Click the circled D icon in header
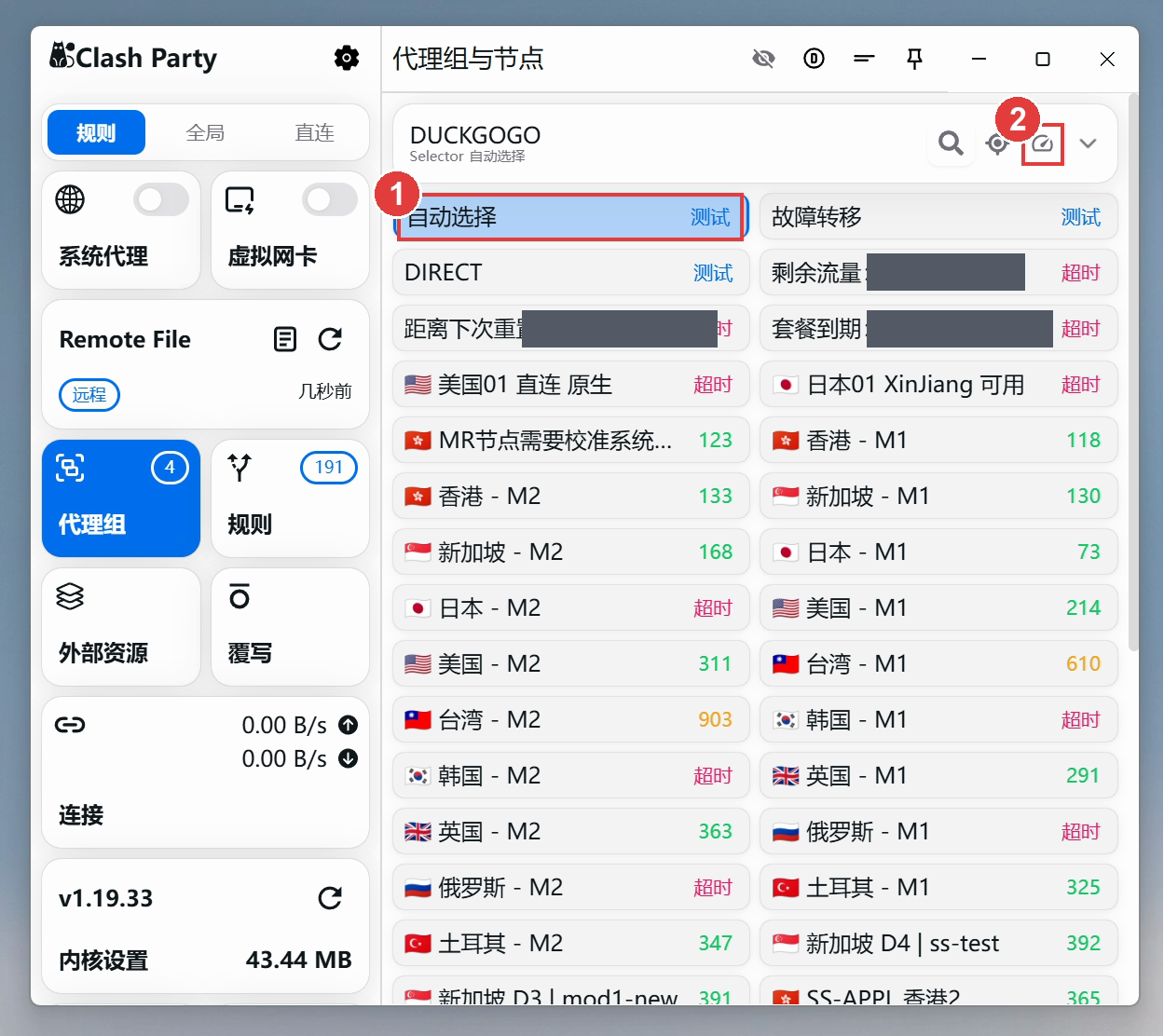The height and width of the screenshot is (1036, 1164). (x=814, y=59)
